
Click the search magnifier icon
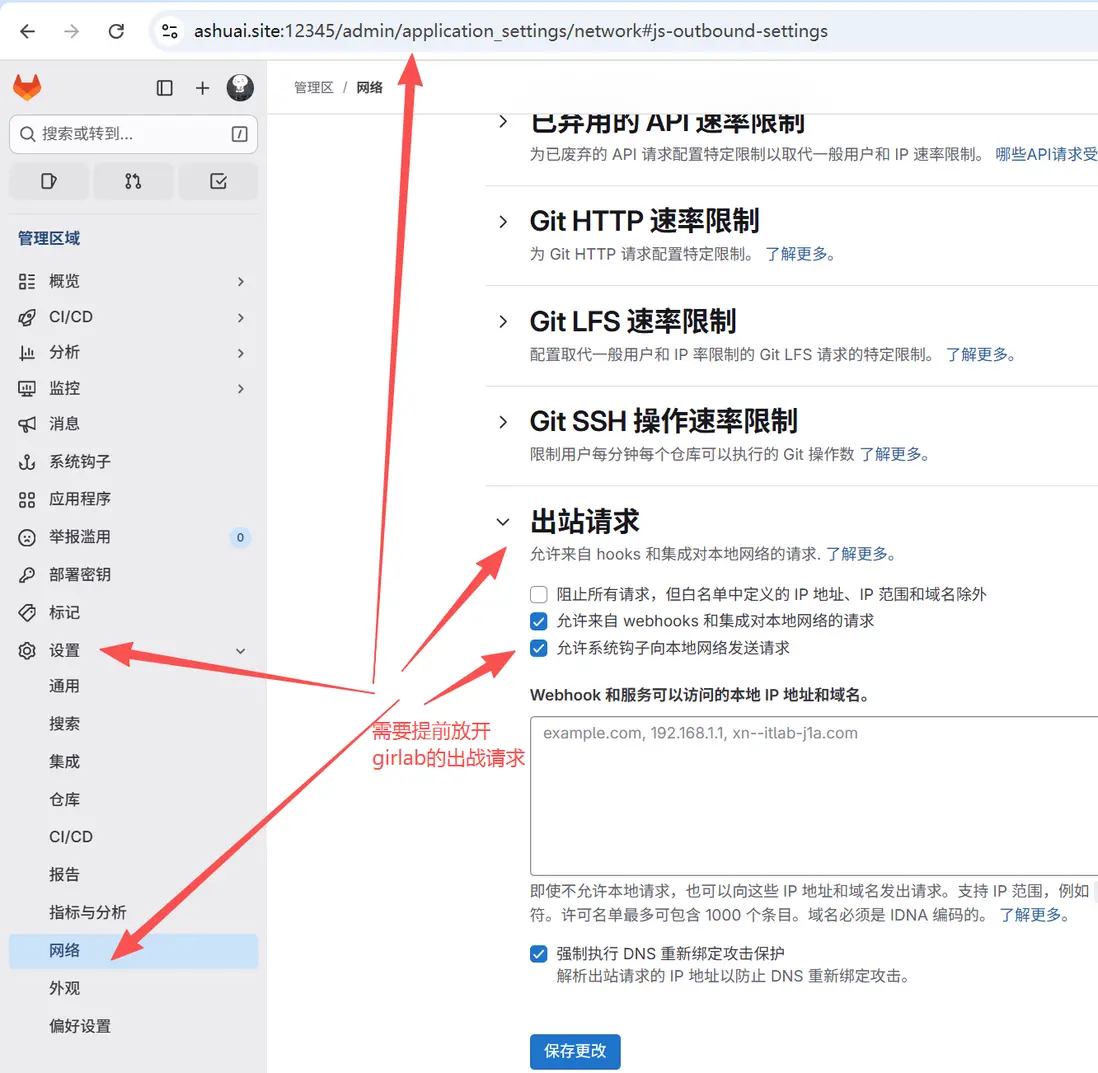pyautogui.click(x=27, y=134)
